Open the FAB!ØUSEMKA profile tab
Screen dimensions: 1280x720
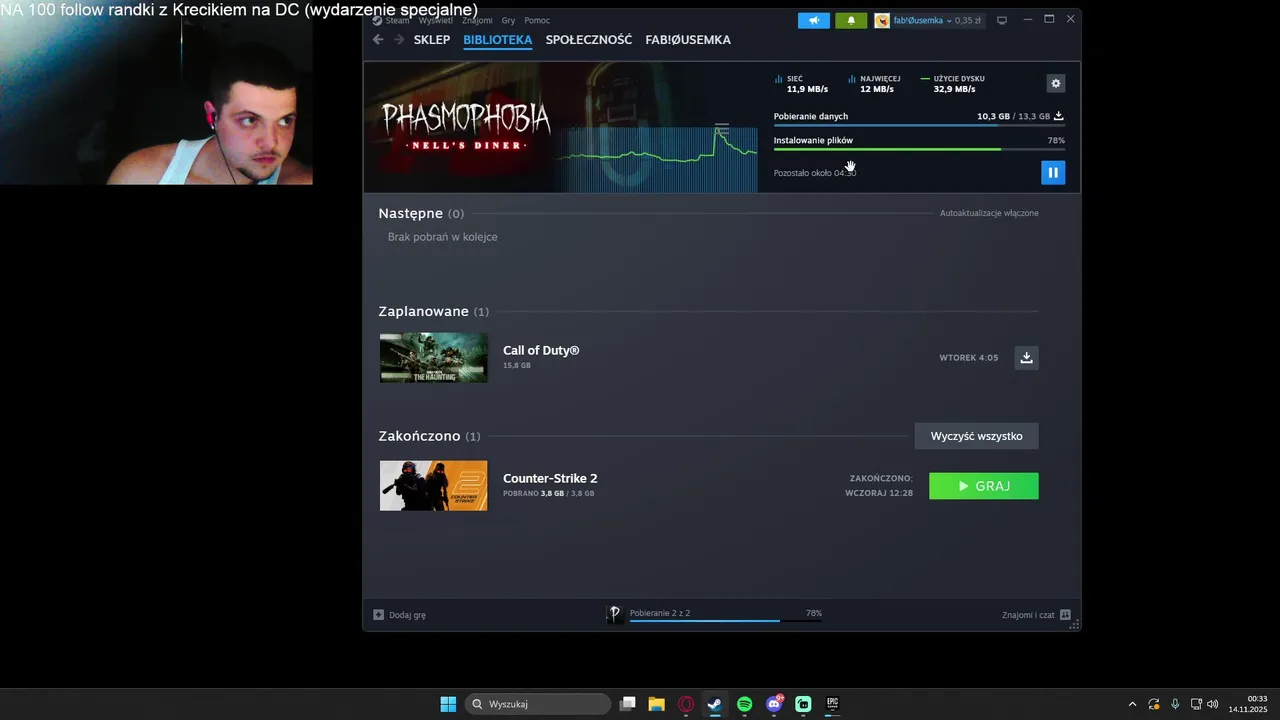coord(688,40)
